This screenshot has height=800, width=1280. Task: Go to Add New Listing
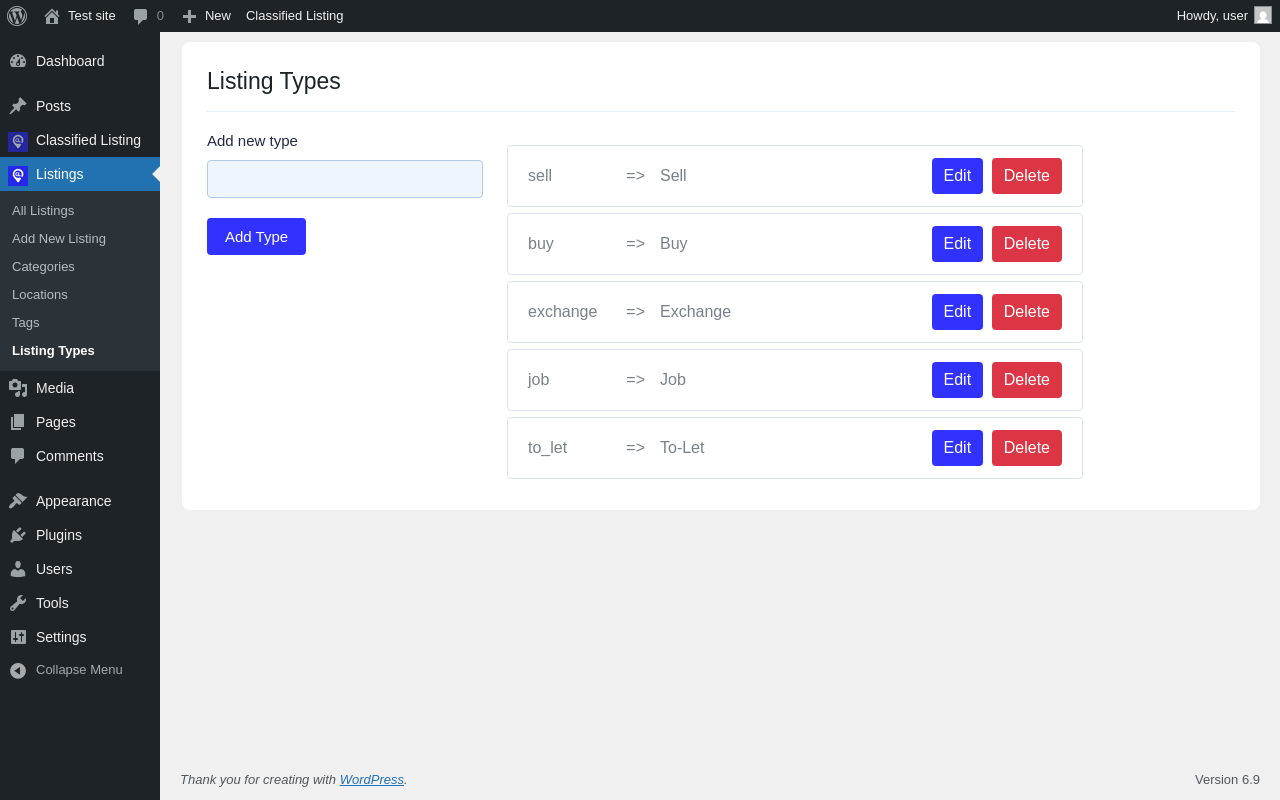coord(59,239)
